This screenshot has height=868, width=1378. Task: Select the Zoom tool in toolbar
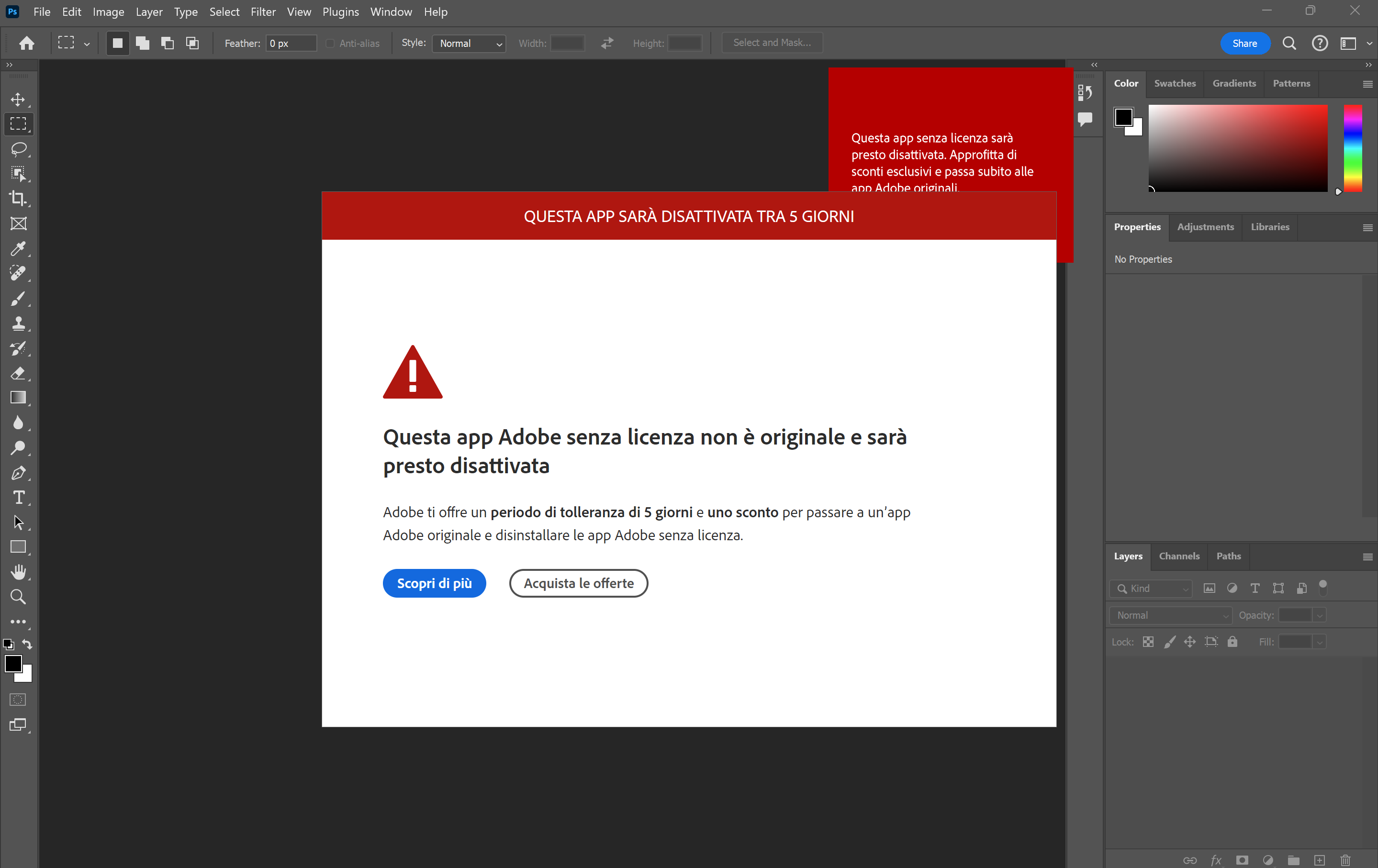(18, 597)
